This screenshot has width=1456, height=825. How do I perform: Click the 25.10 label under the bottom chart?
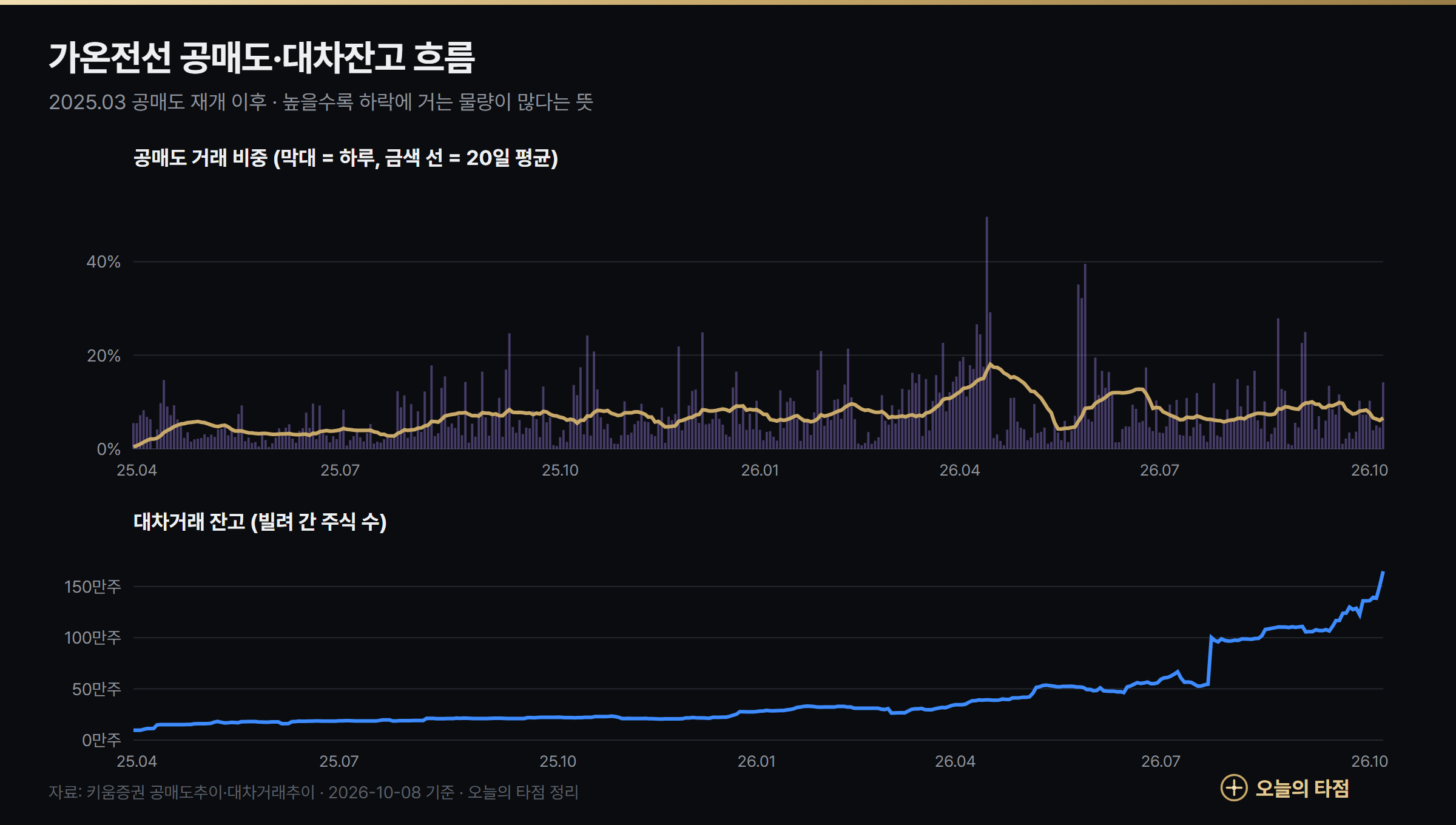(x=558, y=761)
